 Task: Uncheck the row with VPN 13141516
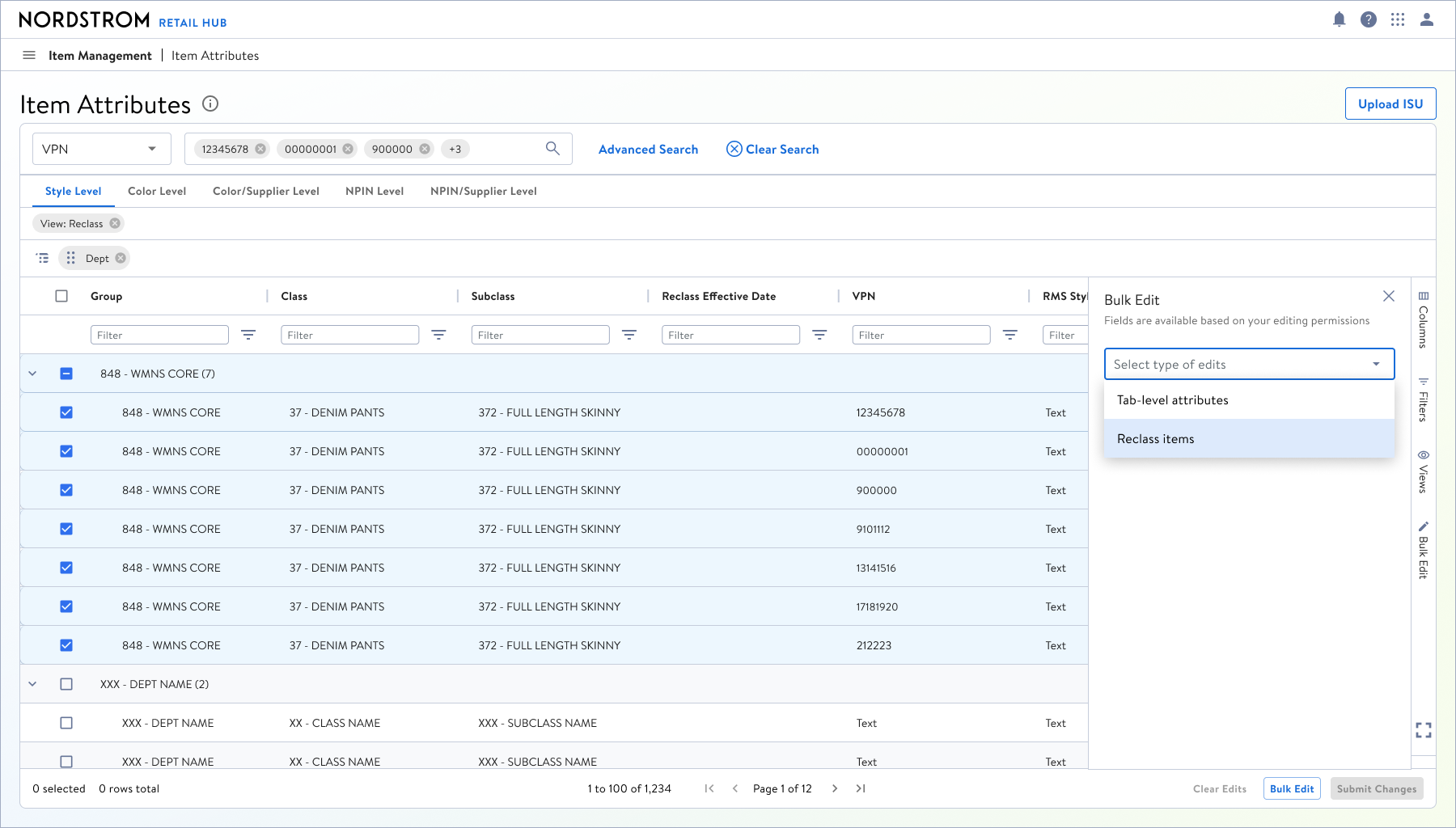[x=66, y=568]
